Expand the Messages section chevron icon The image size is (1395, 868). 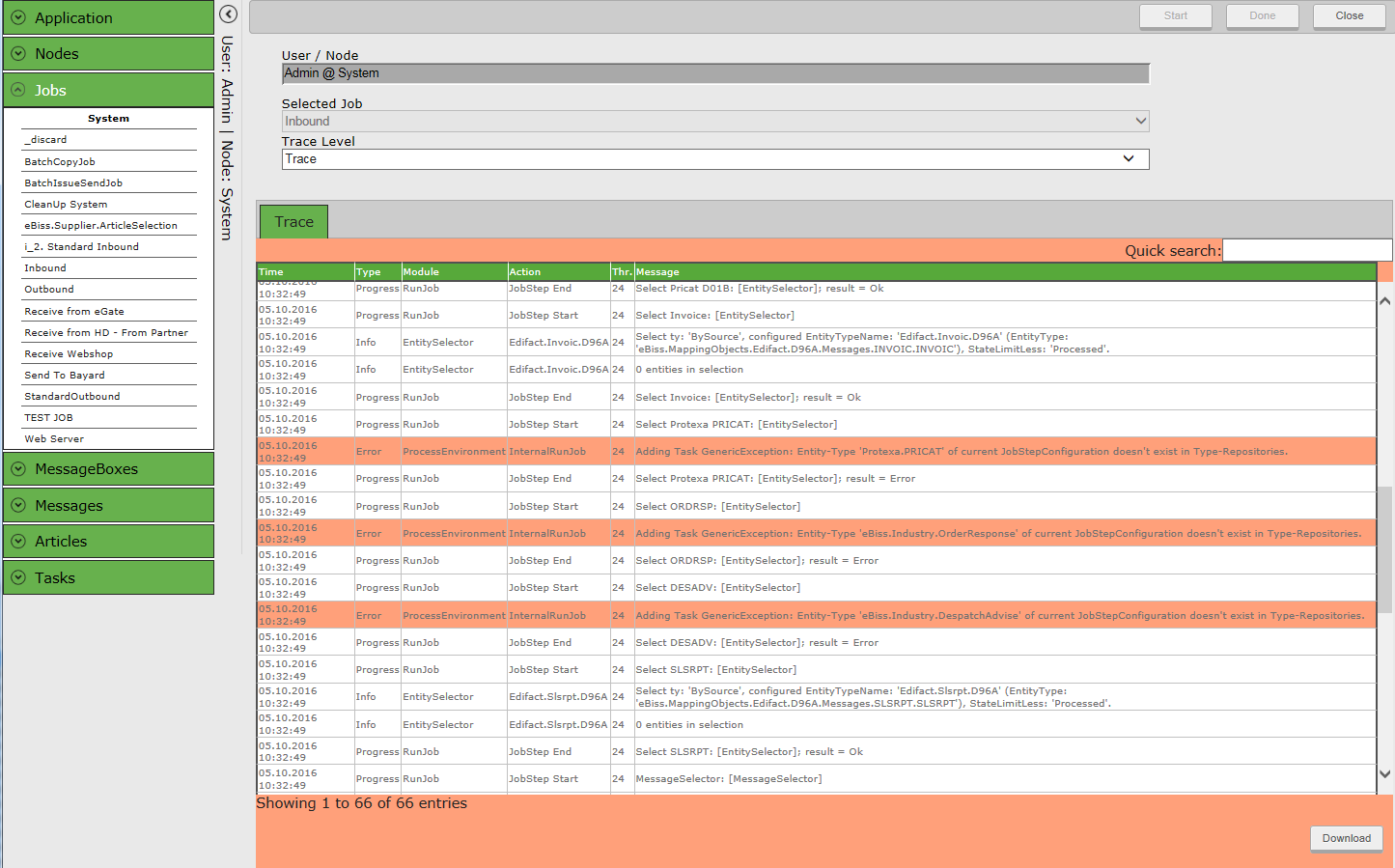point(18,505)
